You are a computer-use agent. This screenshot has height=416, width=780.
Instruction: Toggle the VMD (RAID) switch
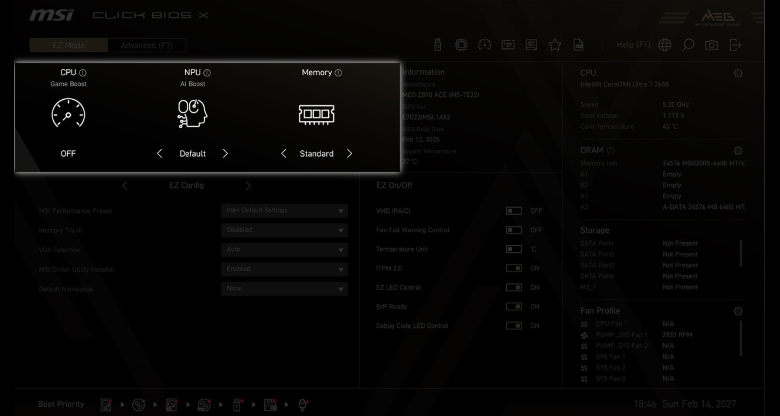coord(514,211)
